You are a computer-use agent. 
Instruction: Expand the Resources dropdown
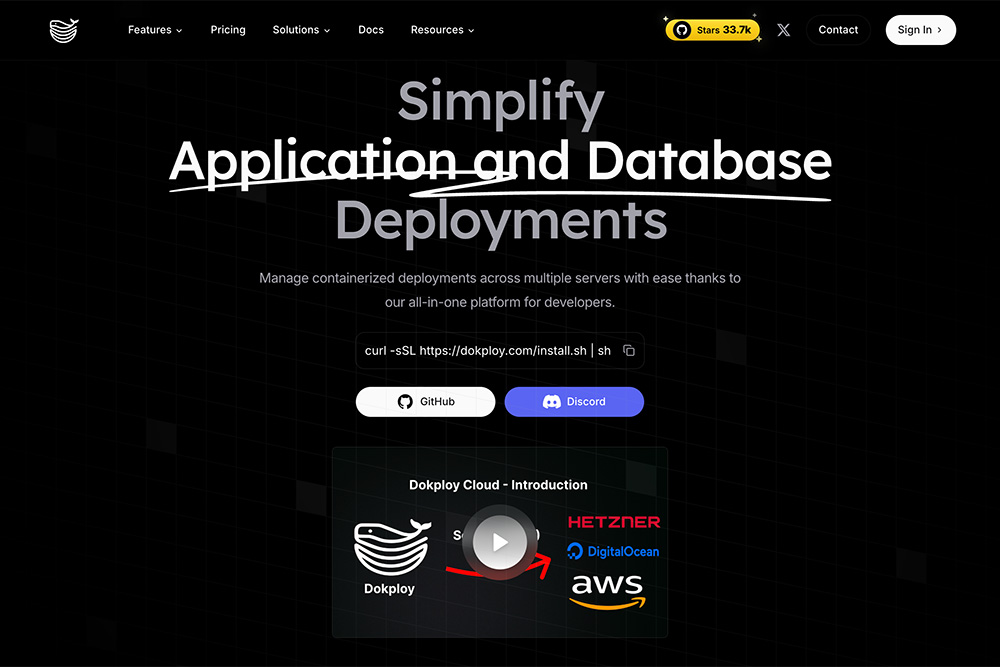click(442, 30)
